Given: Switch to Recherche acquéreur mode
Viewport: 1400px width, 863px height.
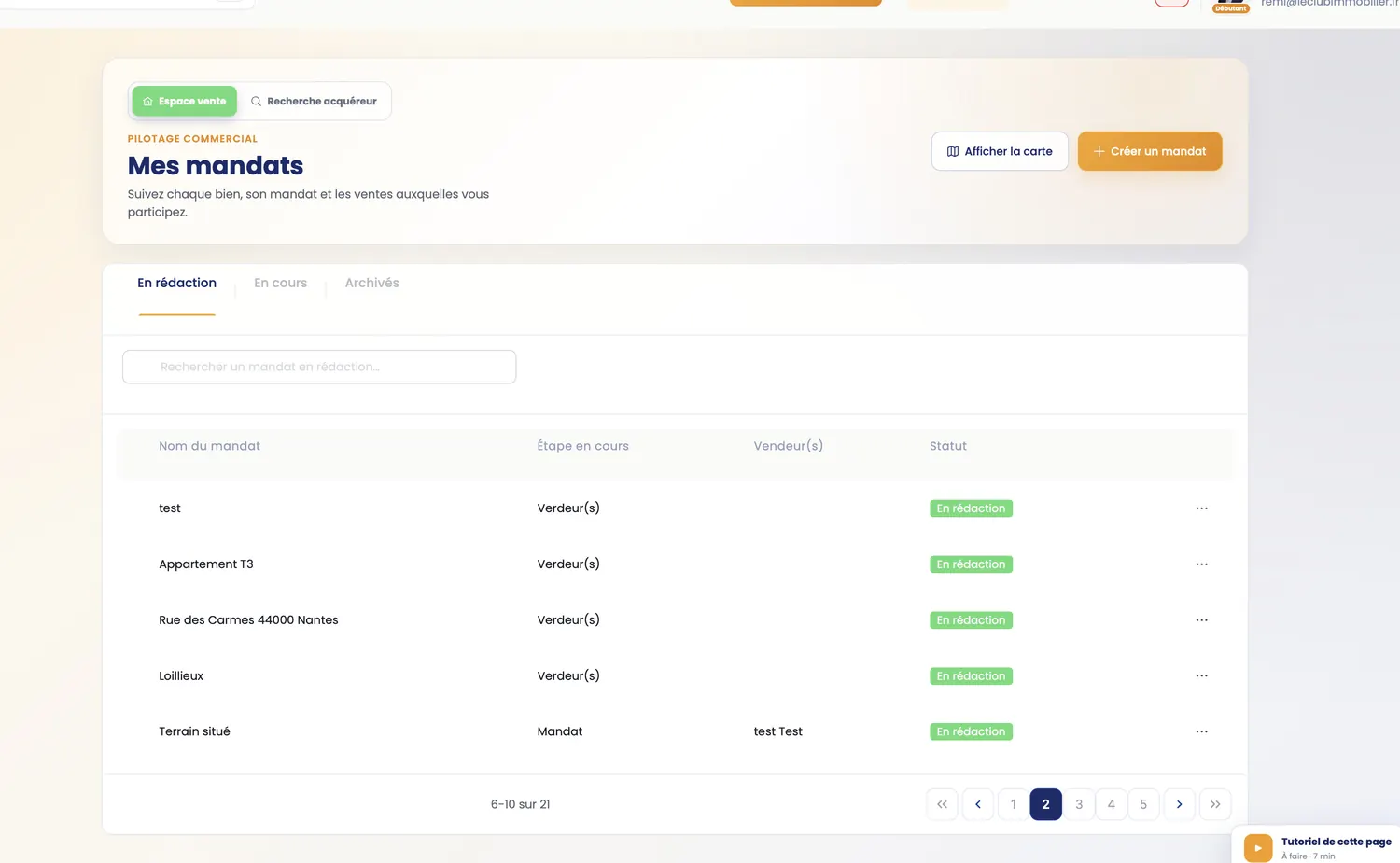Looking at the screenshot, I should coord(314,101).
